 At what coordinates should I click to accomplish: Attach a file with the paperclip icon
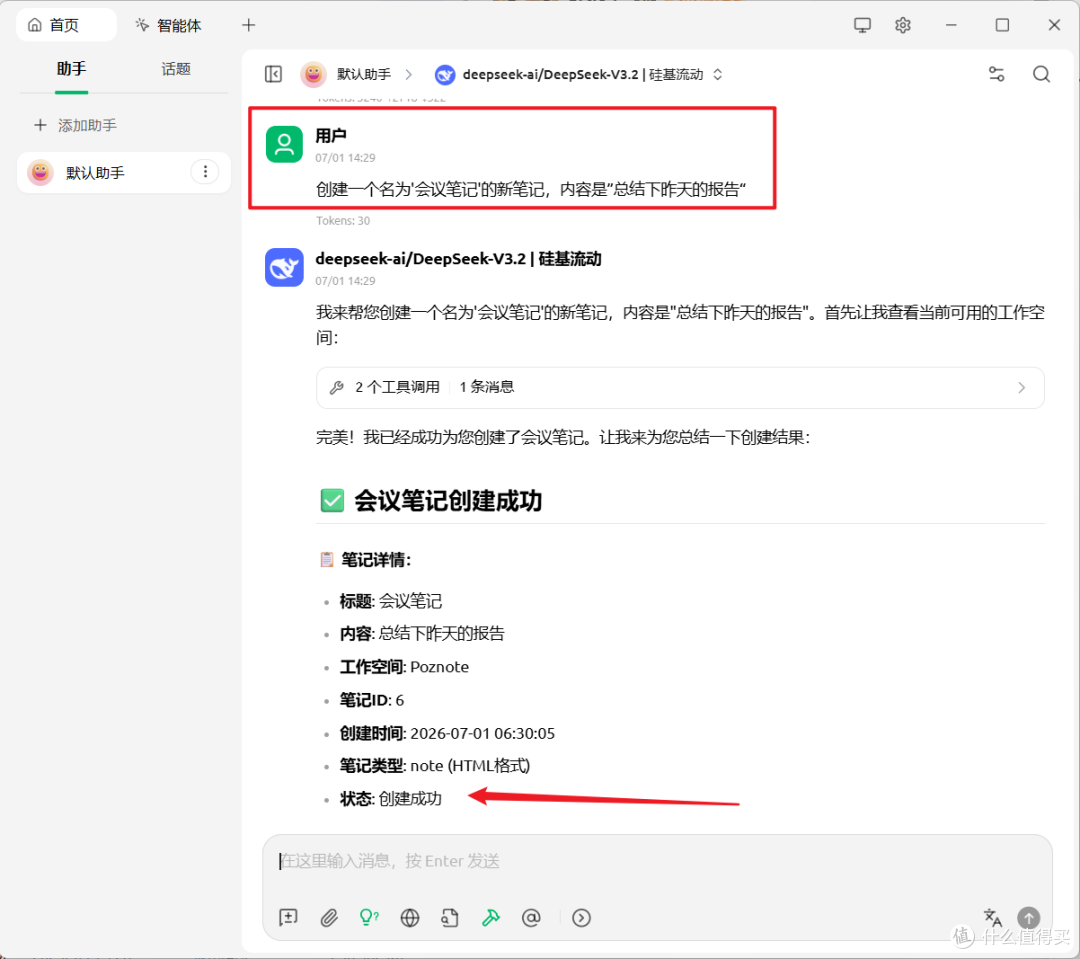click(x=329, y=917)
